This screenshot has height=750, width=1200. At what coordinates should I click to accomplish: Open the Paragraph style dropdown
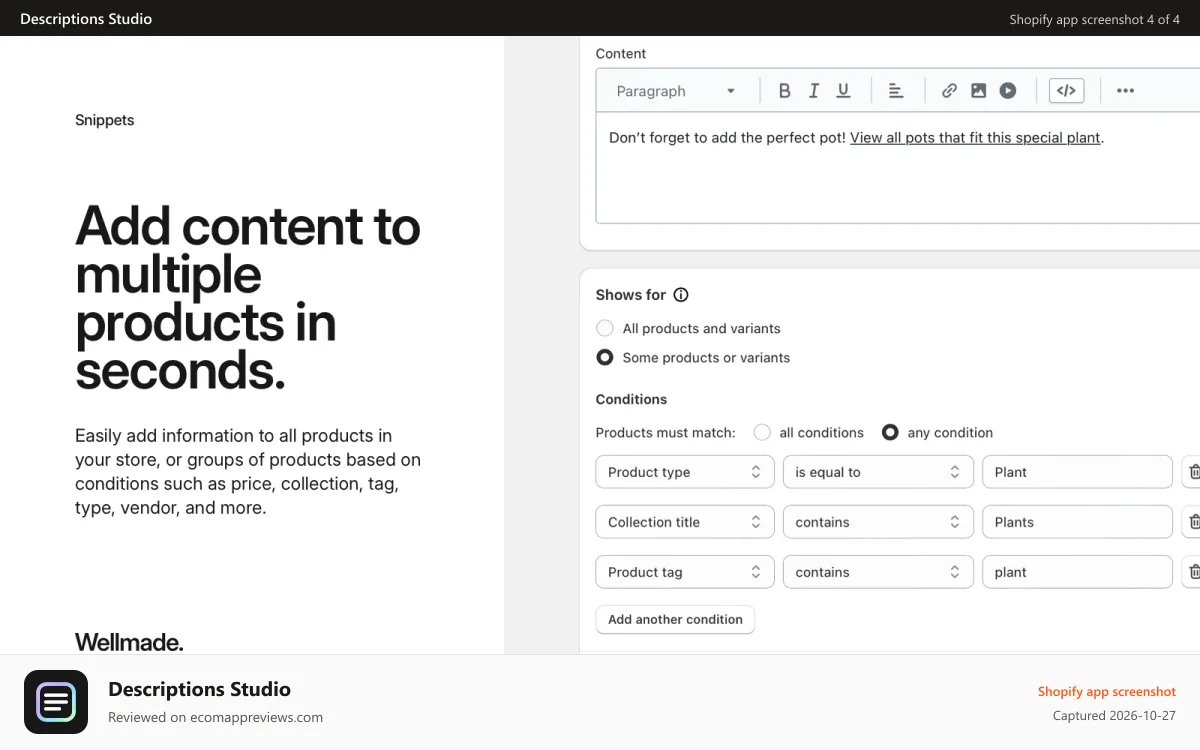point(676,91)
